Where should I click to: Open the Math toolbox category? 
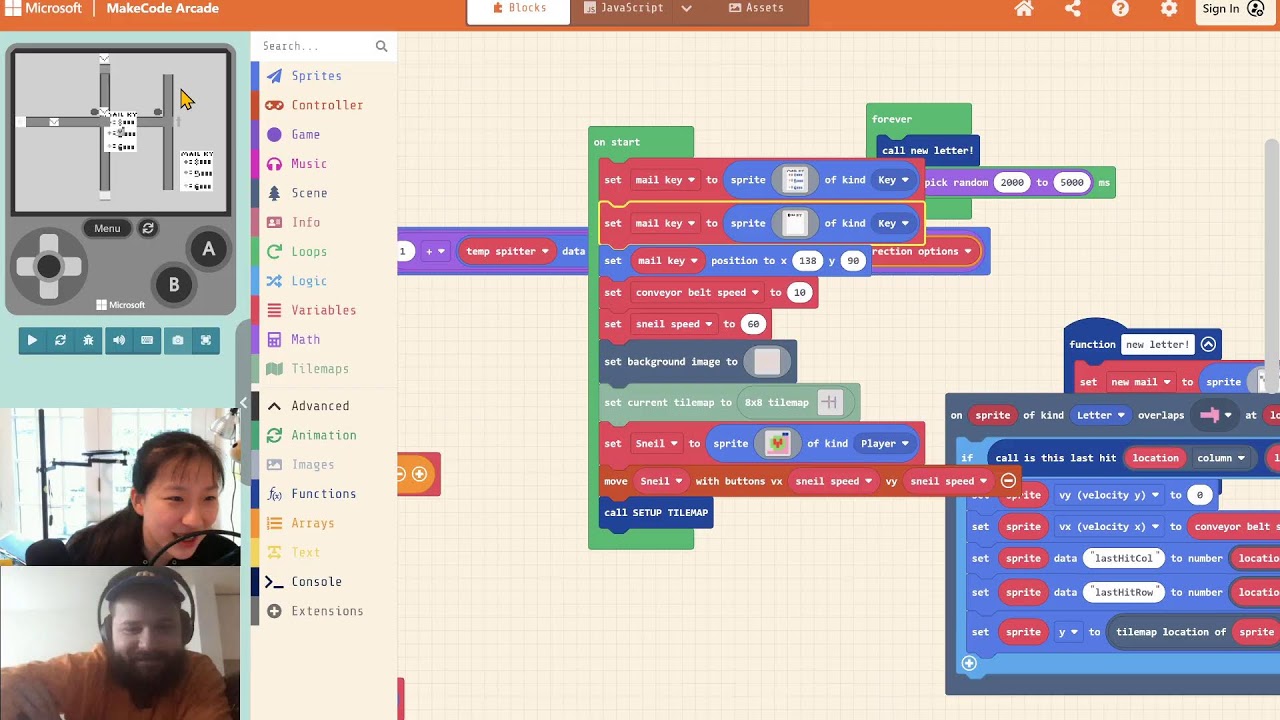[x=324, y=340]
